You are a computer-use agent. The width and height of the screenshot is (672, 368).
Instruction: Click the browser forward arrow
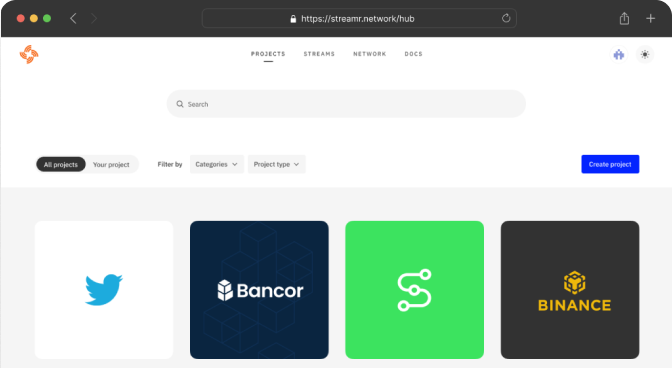94,18
